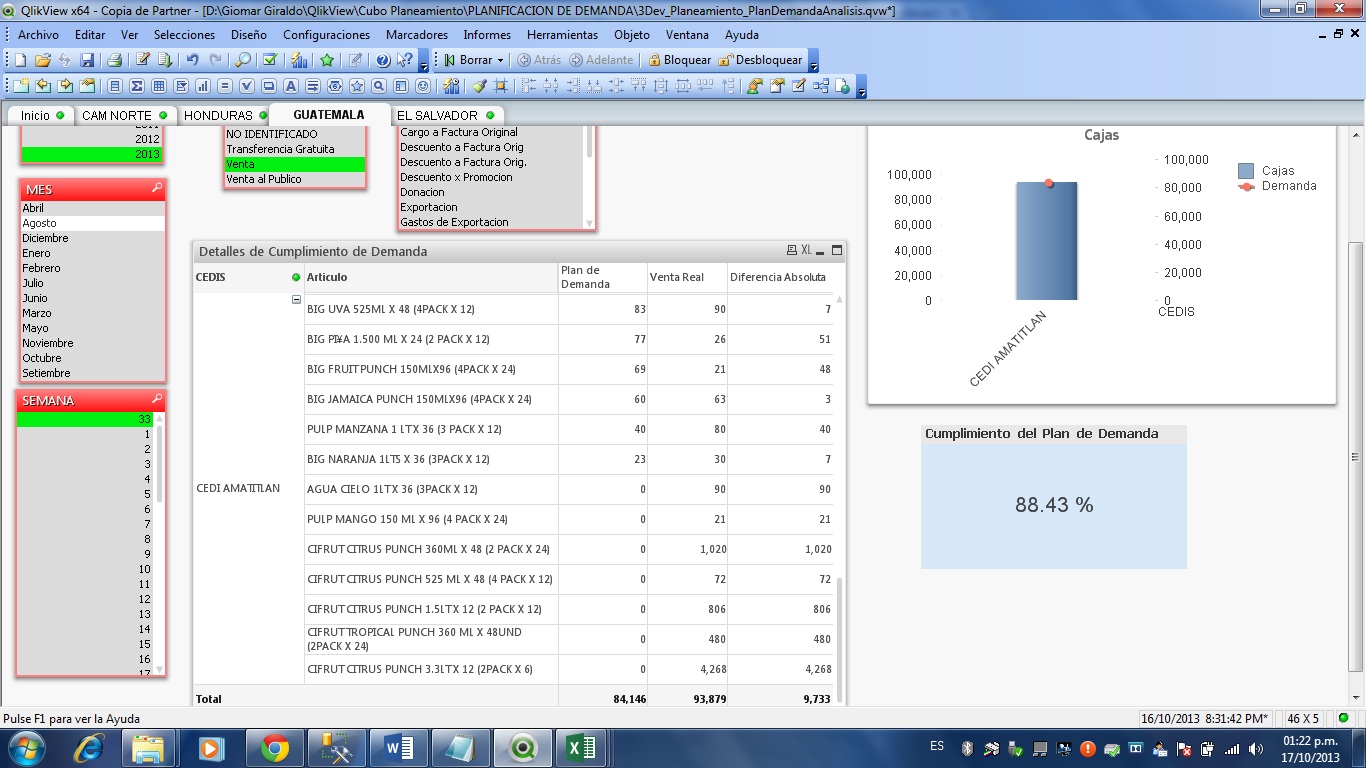
Task: Search in SEMANA list box magnifier
Action: 157,399
